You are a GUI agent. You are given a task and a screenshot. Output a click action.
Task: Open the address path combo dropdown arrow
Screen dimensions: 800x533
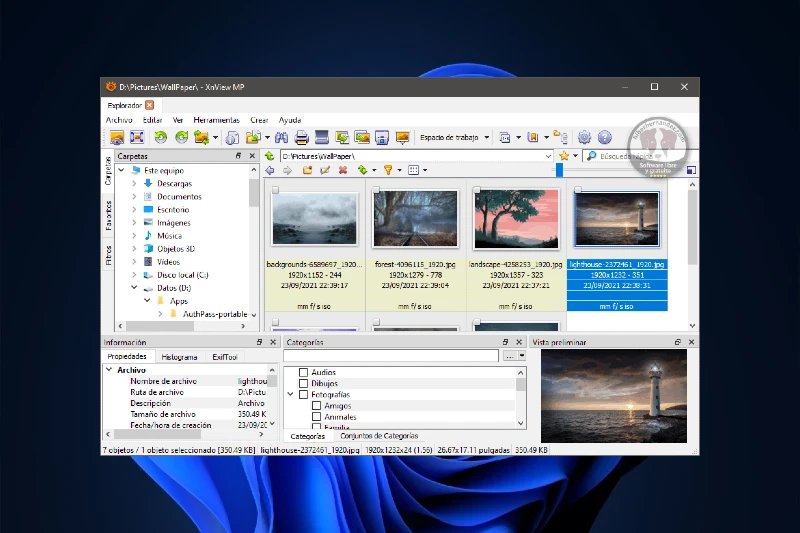click(x=548, y=156)
